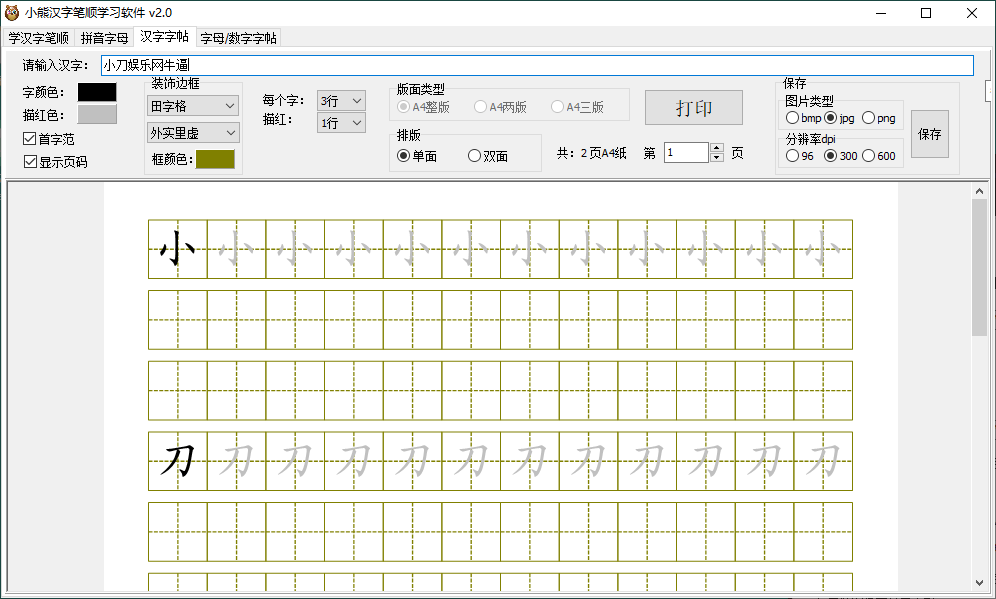Select bmp as the image type
Screen dimensions: 996x599
point(793,117)
